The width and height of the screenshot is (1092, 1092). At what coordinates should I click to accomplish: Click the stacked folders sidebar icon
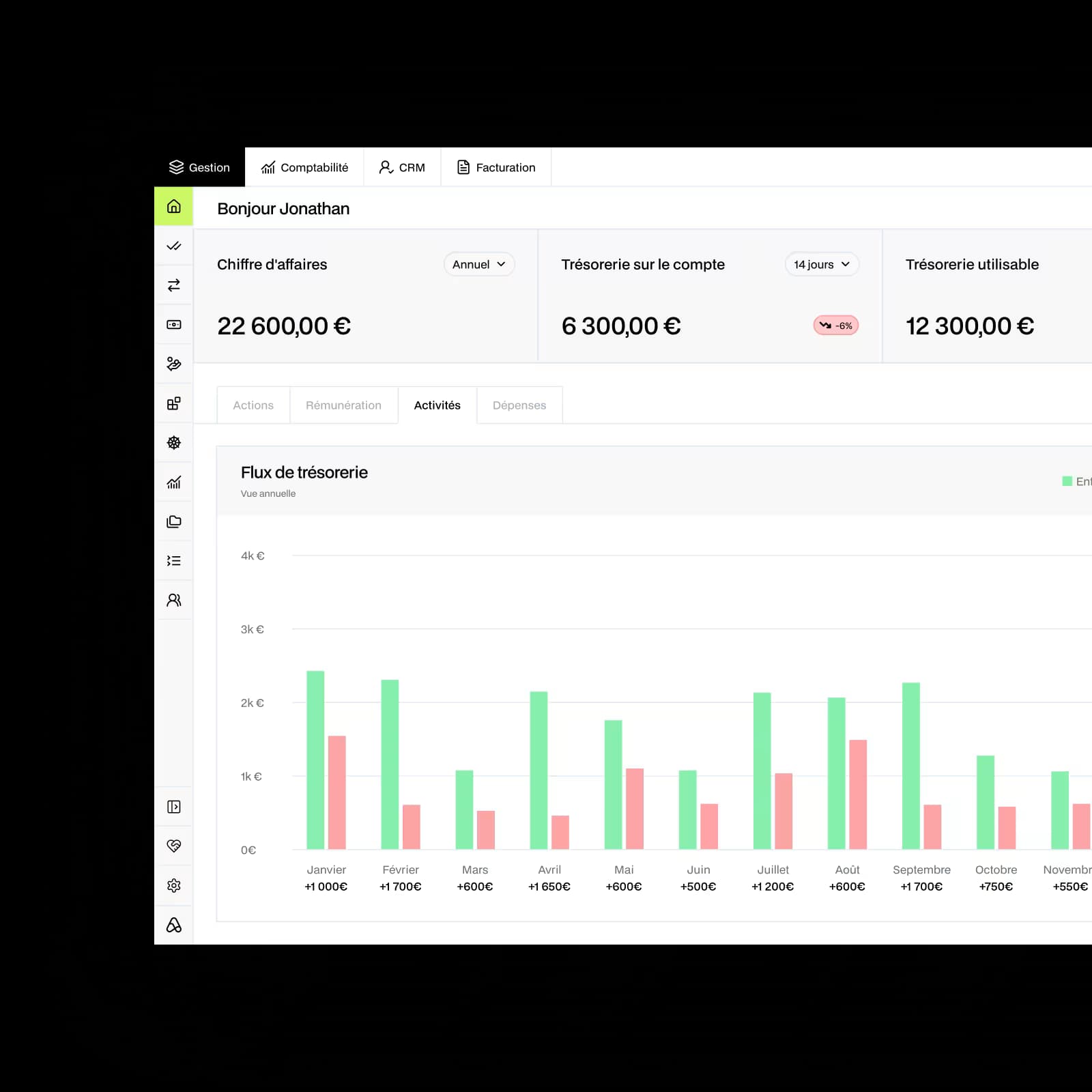pos(174,521)
